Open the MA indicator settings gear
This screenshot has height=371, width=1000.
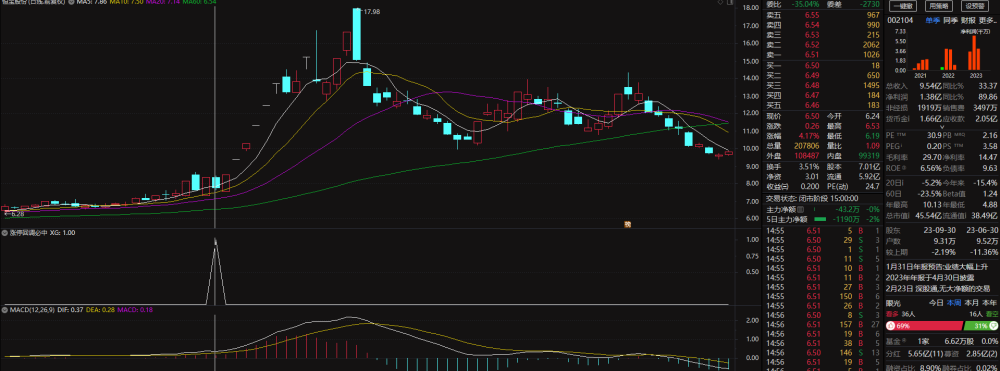[71, 3]
